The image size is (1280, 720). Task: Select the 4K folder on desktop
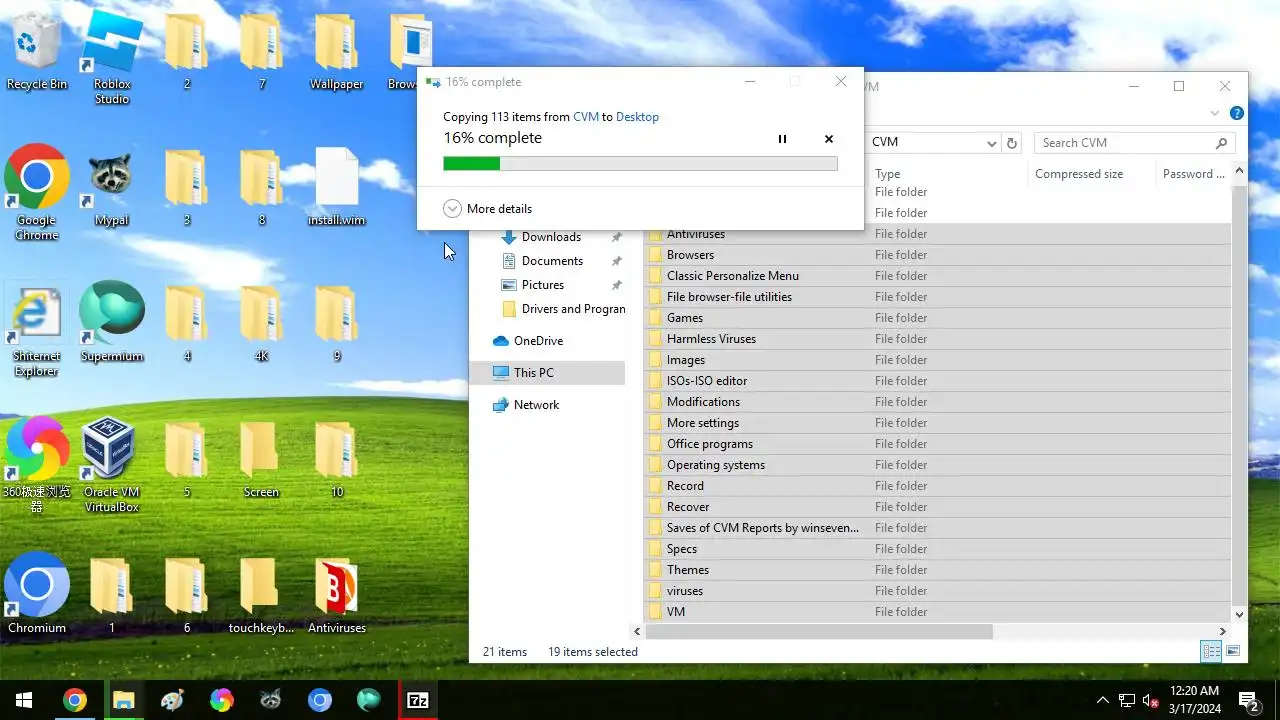coord(262,322)
